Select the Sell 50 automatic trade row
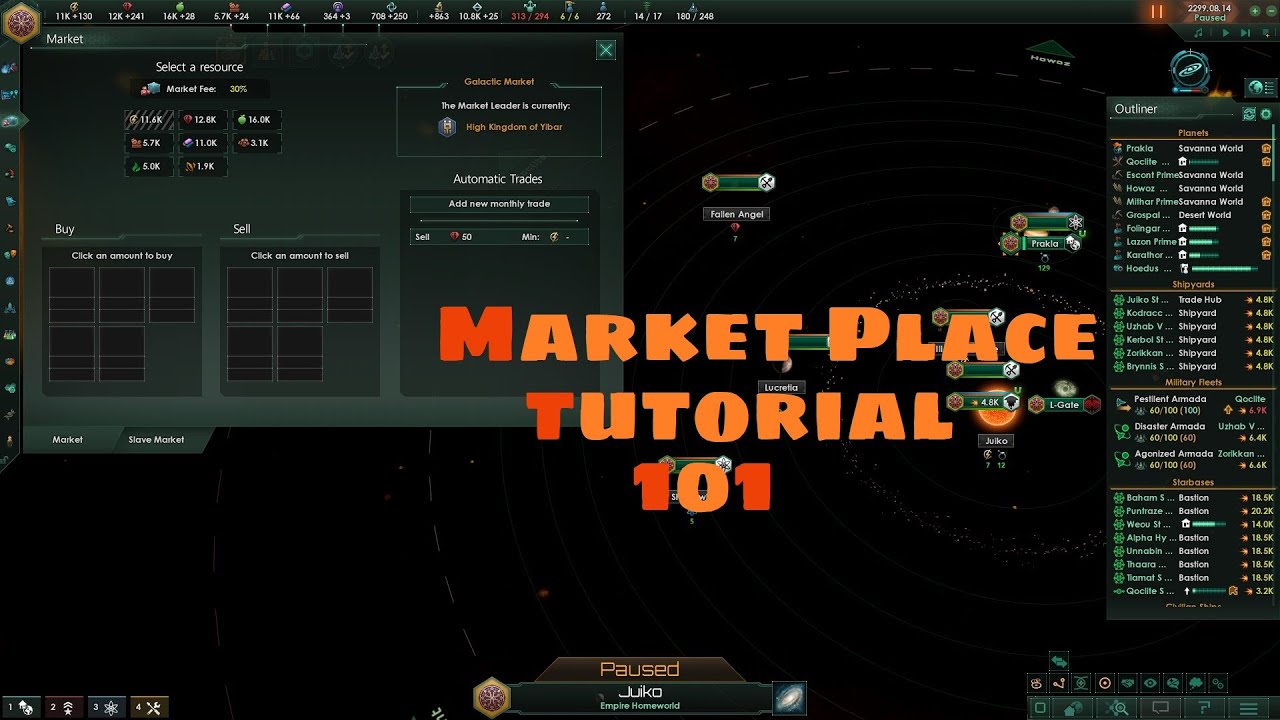The image size is (1280, 720). 499,237
